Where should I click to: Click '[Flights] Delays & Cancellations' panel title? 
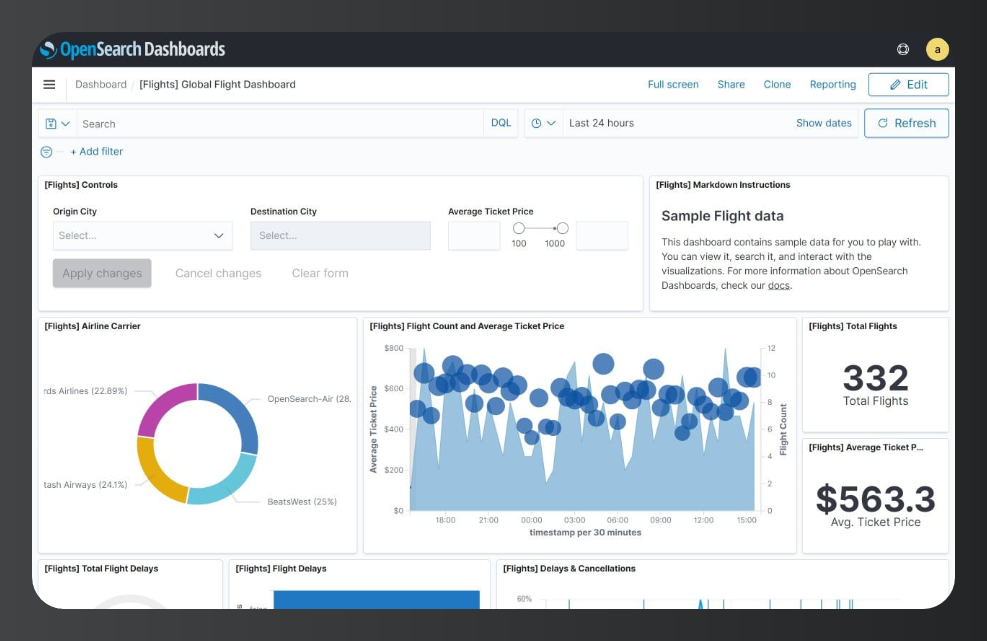coord(569,569)
